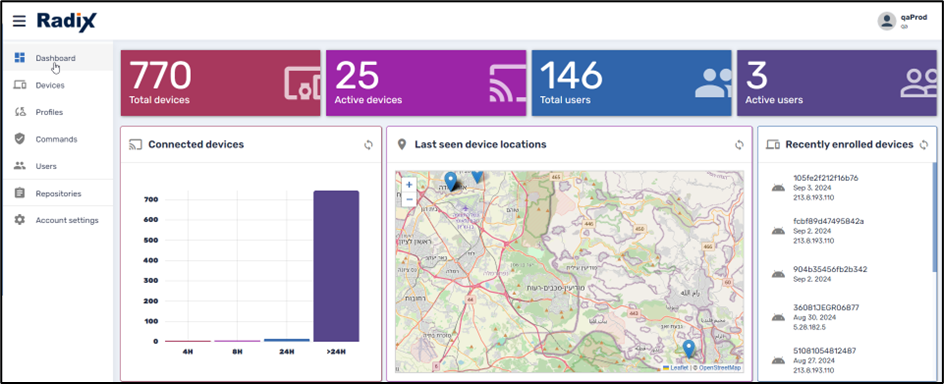
Task: Click the 25 Active devices card
Action: 426,83
